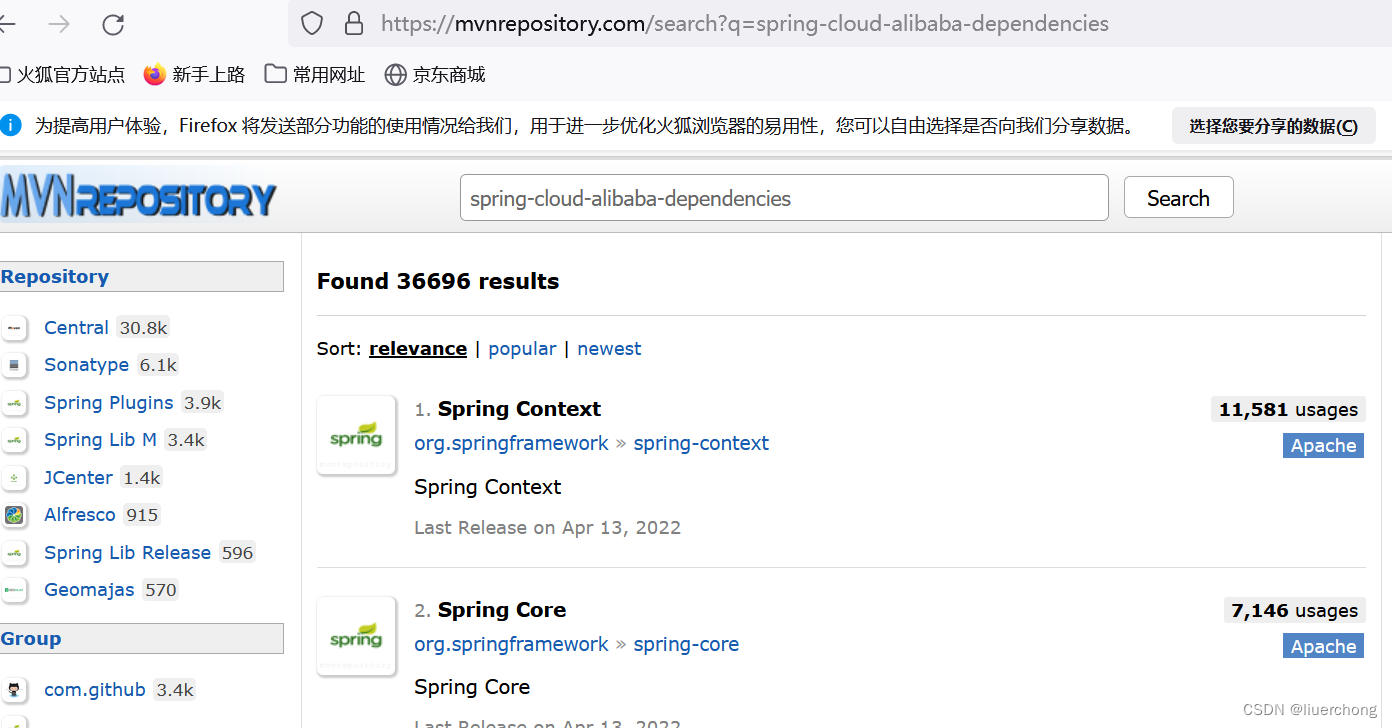
Task: Click the blue info icon in notification bar
Action: coord(11,125)
